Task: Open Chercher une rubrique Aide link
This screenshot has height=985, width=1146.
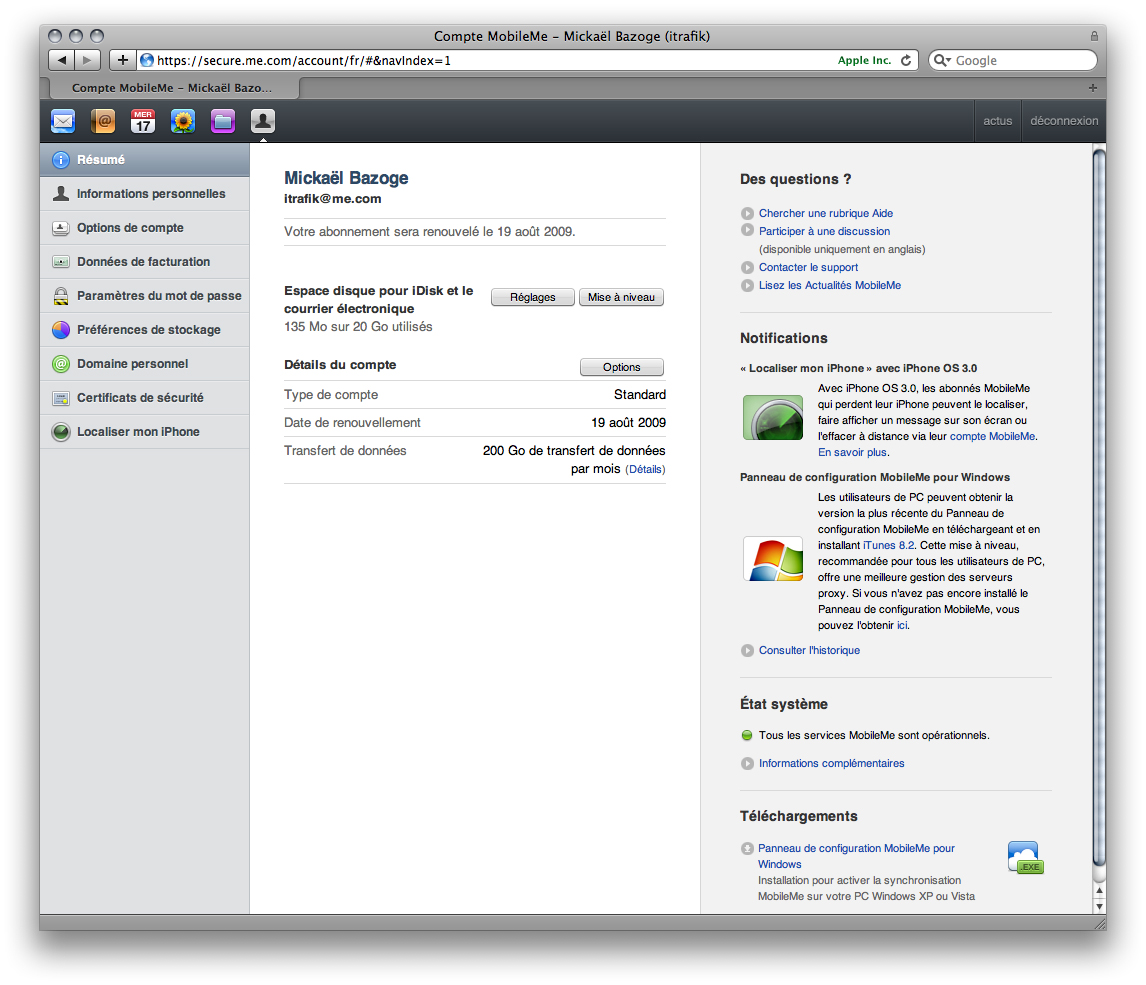Action: pos(826,213)
